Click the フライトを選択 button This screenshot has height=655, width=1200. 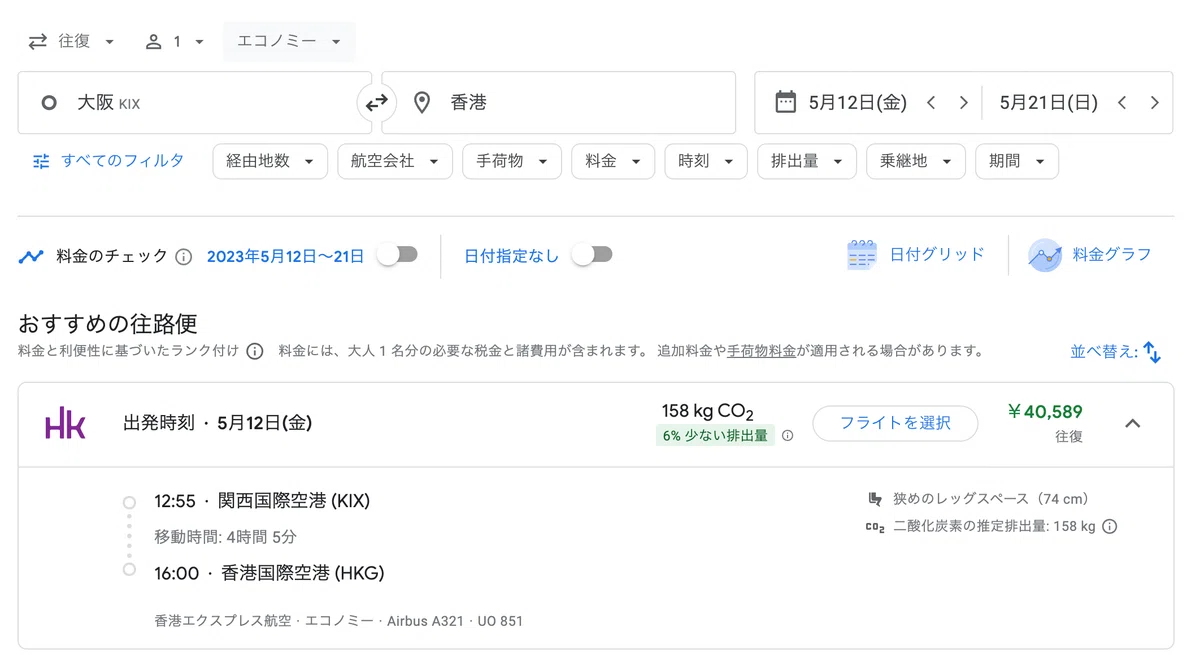[895, 423]
